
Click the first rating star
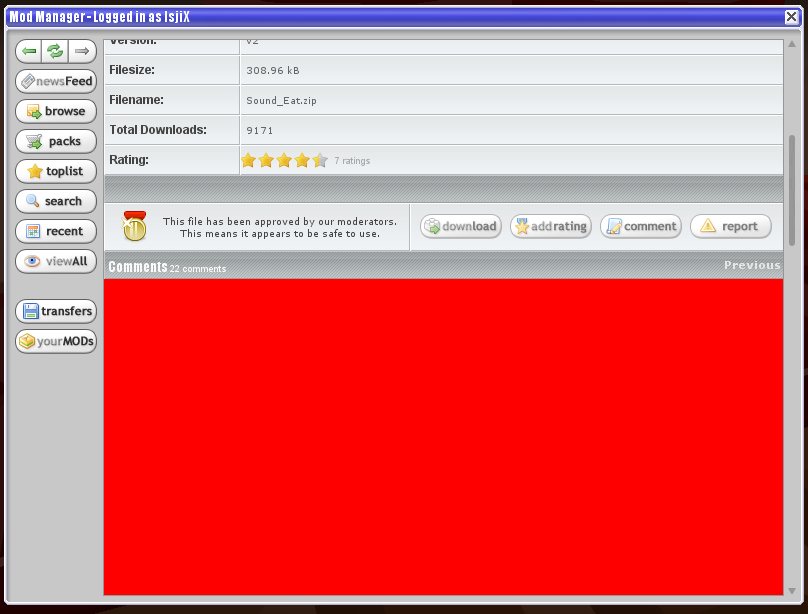tap(248, 160)
